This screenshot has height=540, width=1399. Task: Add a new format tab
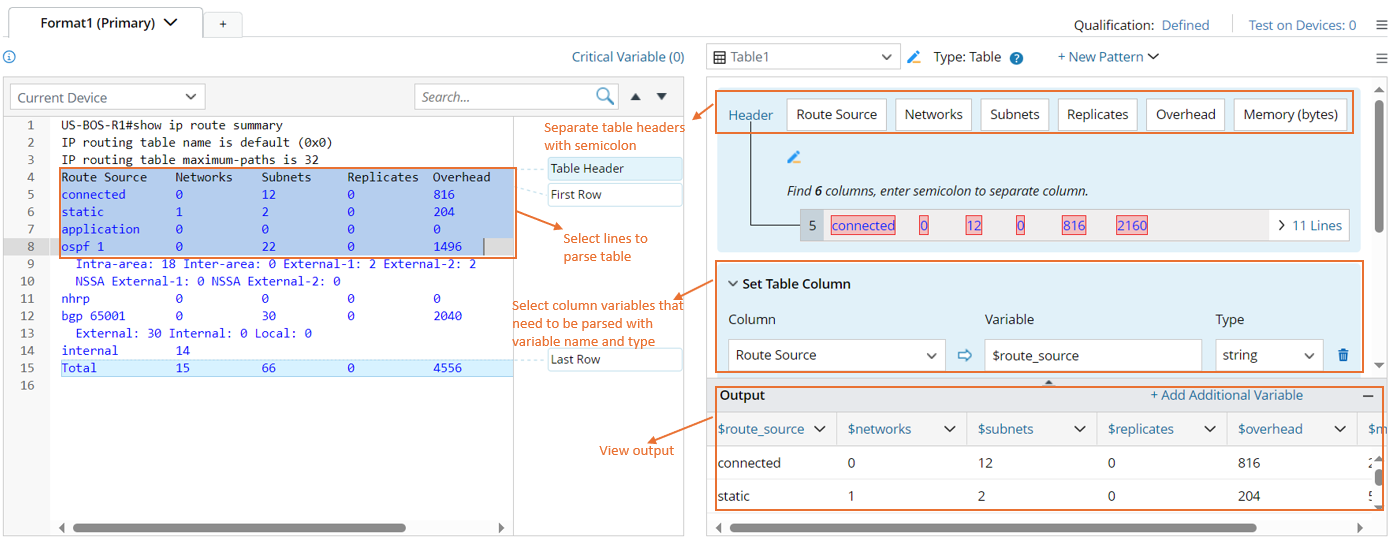pyautogui.click(x=223, y=23)
